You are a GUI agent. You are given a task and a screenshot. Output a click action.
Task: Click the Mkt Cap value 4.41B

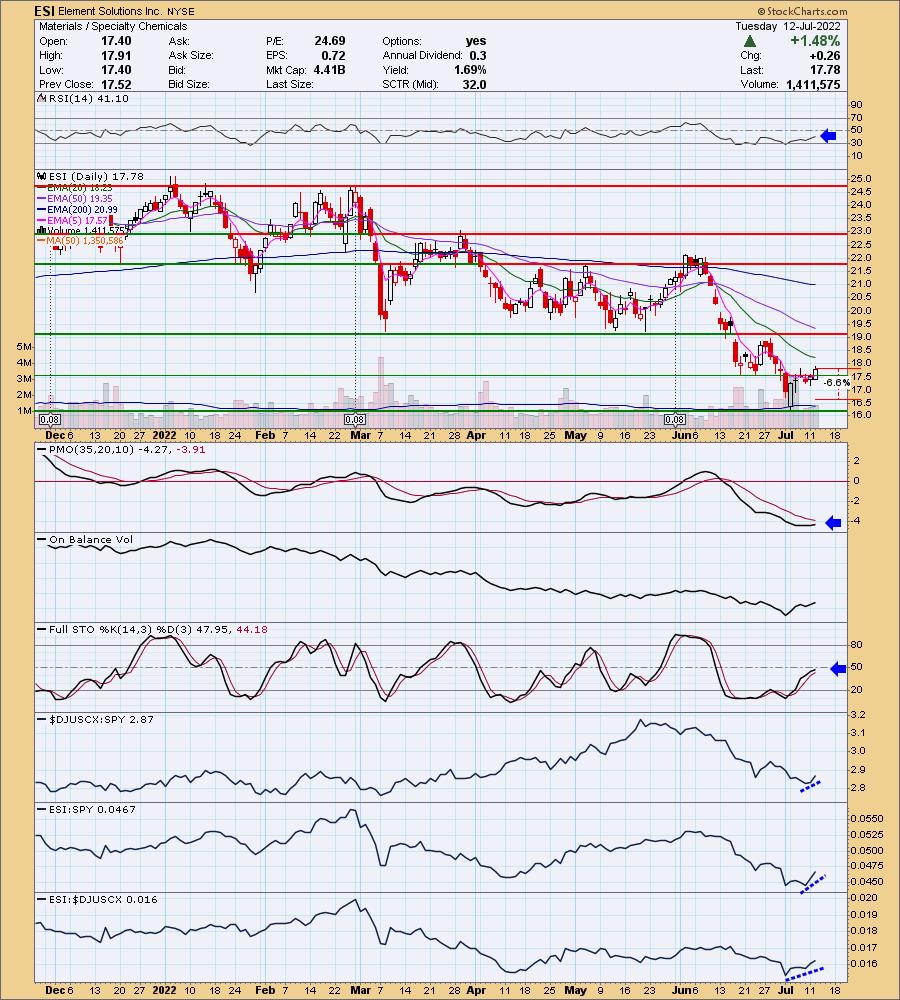pyautogui.click(x=329, y=70)
